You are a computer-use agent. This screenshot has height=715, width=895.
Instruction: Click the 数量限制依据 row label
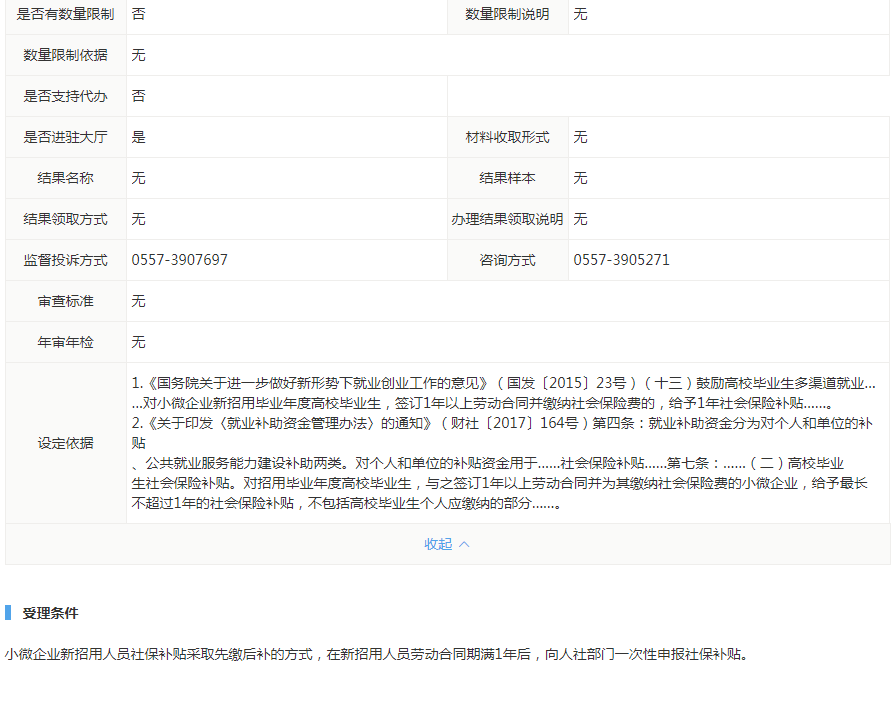coord(66,55)
